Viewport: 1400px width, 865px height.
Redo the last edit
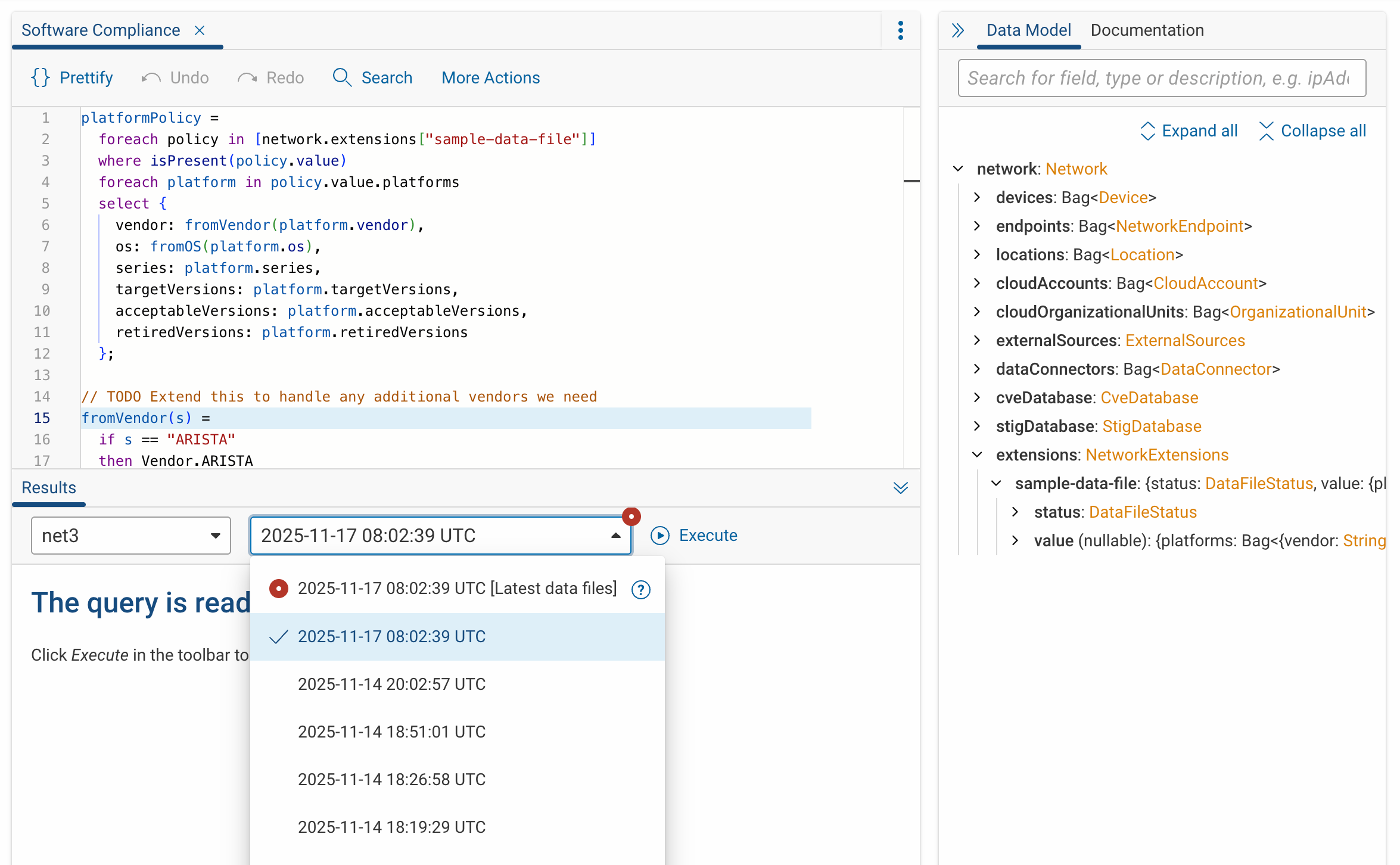[271, 77]
